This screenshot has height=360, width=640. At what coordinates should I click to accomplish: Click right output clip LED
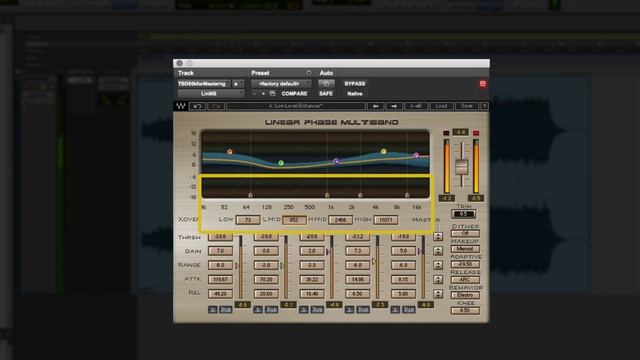[476, 133]
